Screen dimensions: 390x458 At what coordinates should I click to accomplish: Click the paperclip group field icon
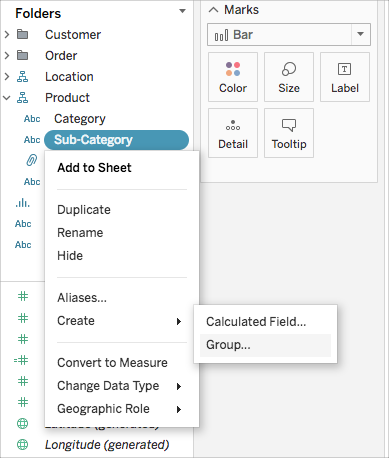(32, 161)
